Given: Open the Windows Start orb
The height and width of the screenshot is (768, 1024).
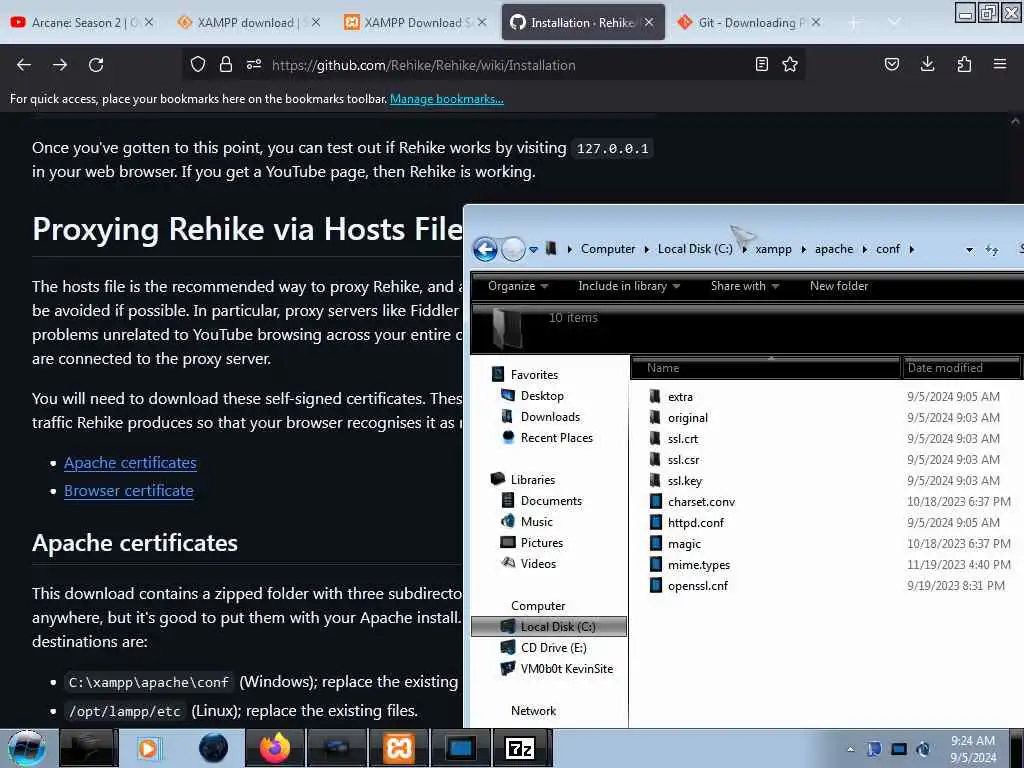Looking at the screenshot, I should (x=26, y=748).
